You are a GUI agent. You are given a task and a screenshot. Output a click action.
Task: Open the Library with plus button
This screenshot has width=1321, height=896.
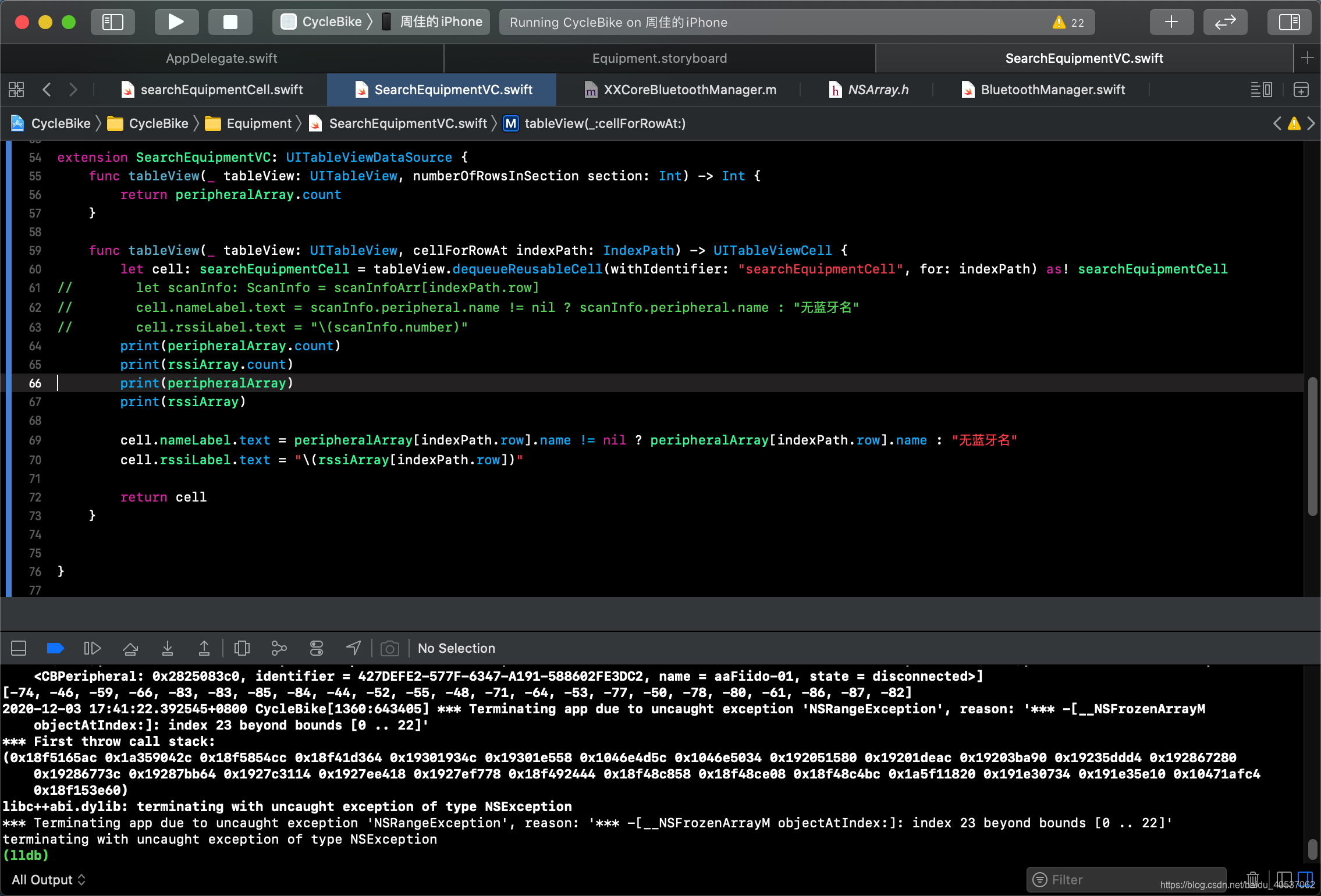pos(1171,22)
